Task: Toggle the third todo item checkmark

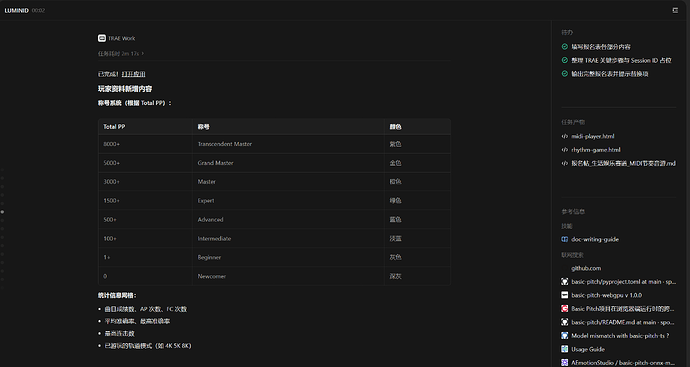Action: coord(565,74)
